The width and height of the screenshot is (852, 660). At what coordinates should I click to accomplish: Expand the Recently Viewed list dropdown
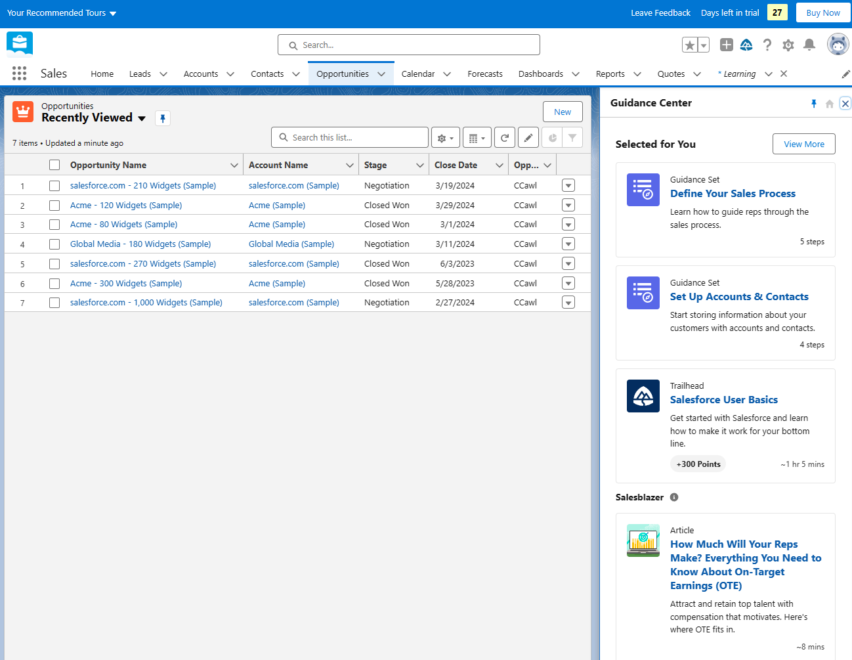pos(141,117)
